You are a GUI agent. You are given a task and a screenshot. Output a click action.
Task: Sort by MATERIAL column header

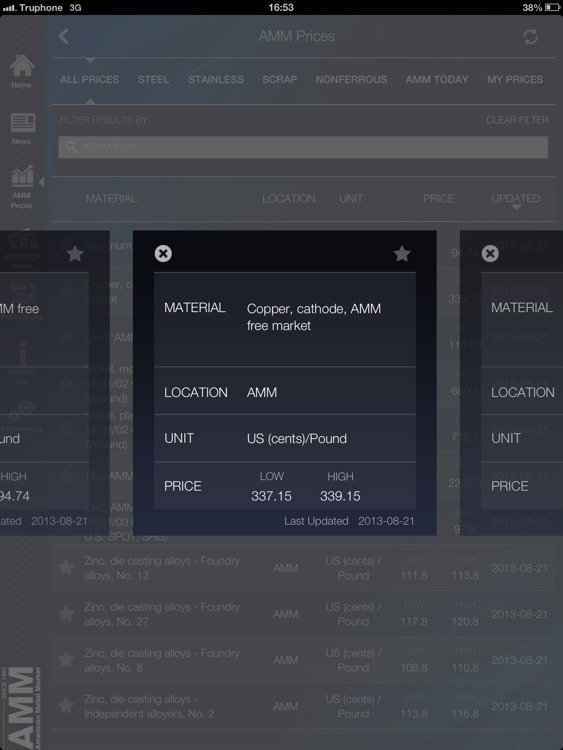111,199
